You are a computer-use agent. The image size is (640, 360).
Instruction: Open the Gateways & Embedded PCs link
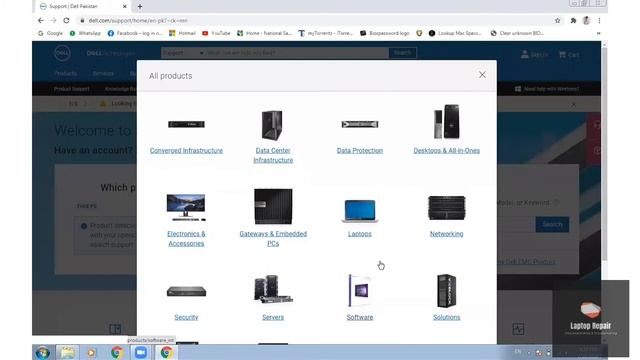coord(273,239)
